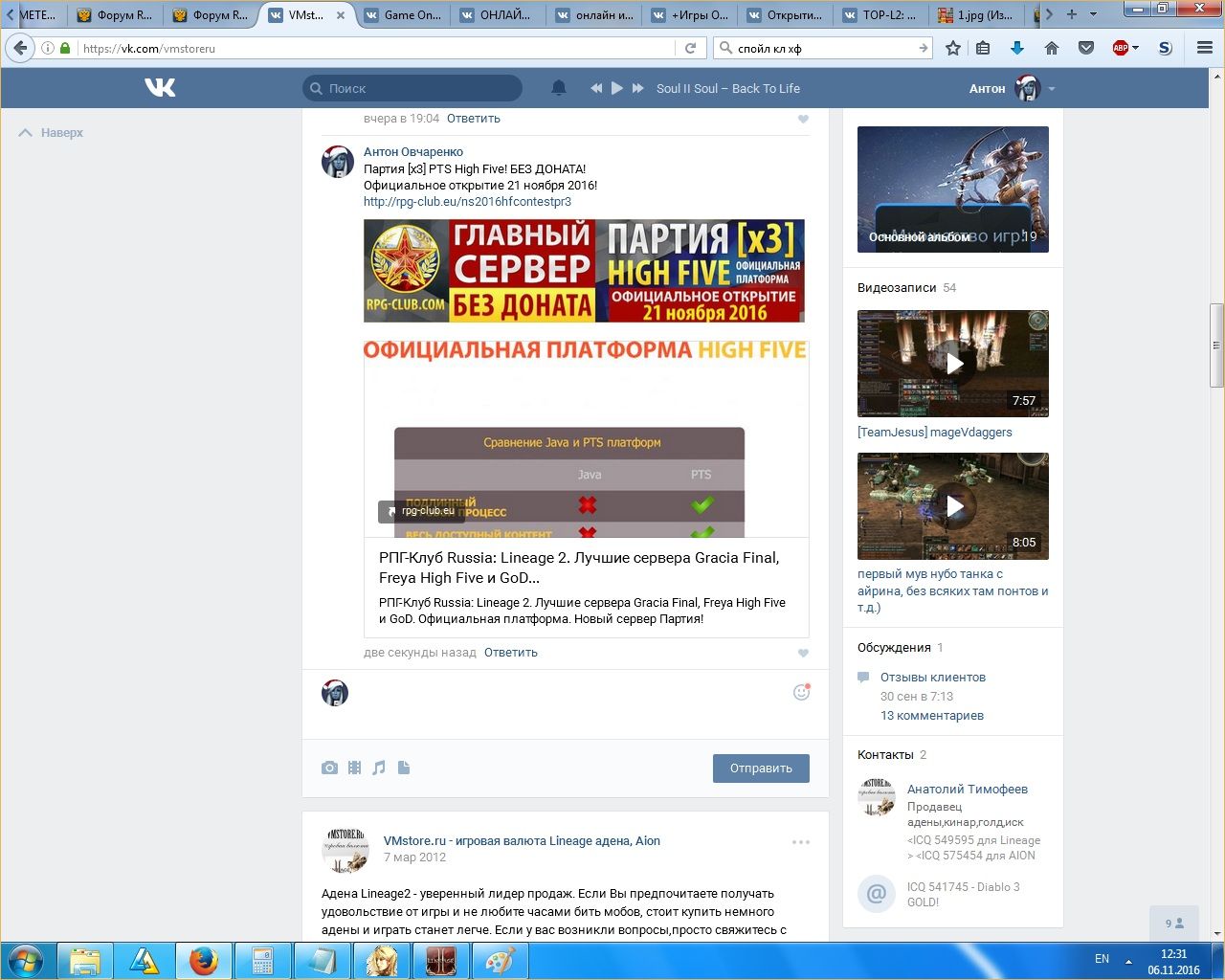
Task: Attach a video to the comment
Action: tap(355, 768)
